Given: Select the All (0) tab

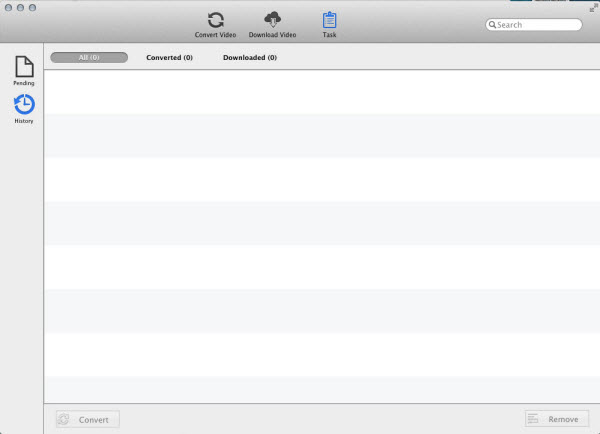Looking at the screenshot, I should [89, 58].
